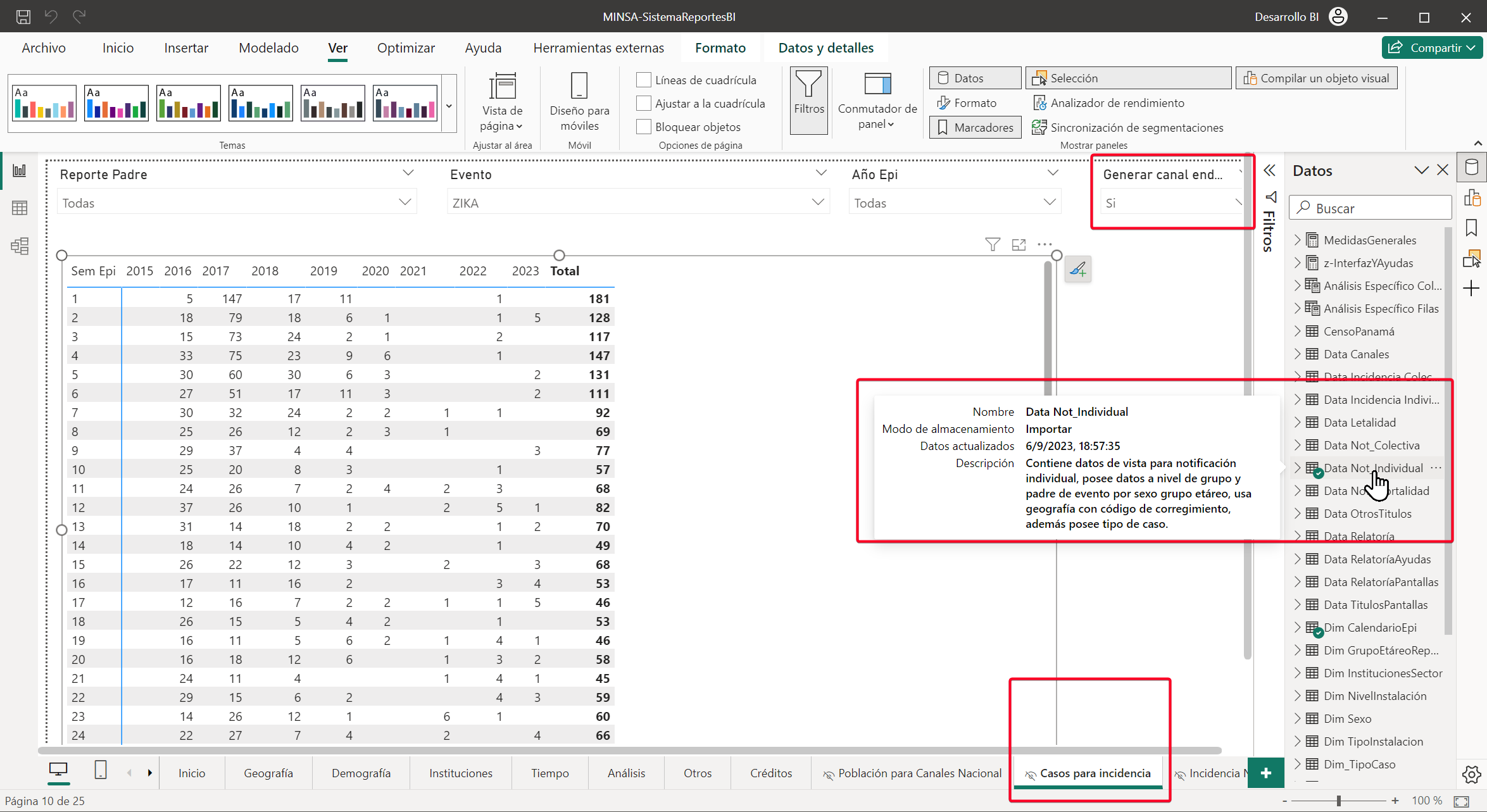
Task: Open the Datos y detalles ribbon tab
Action: (x=825, y=48)
